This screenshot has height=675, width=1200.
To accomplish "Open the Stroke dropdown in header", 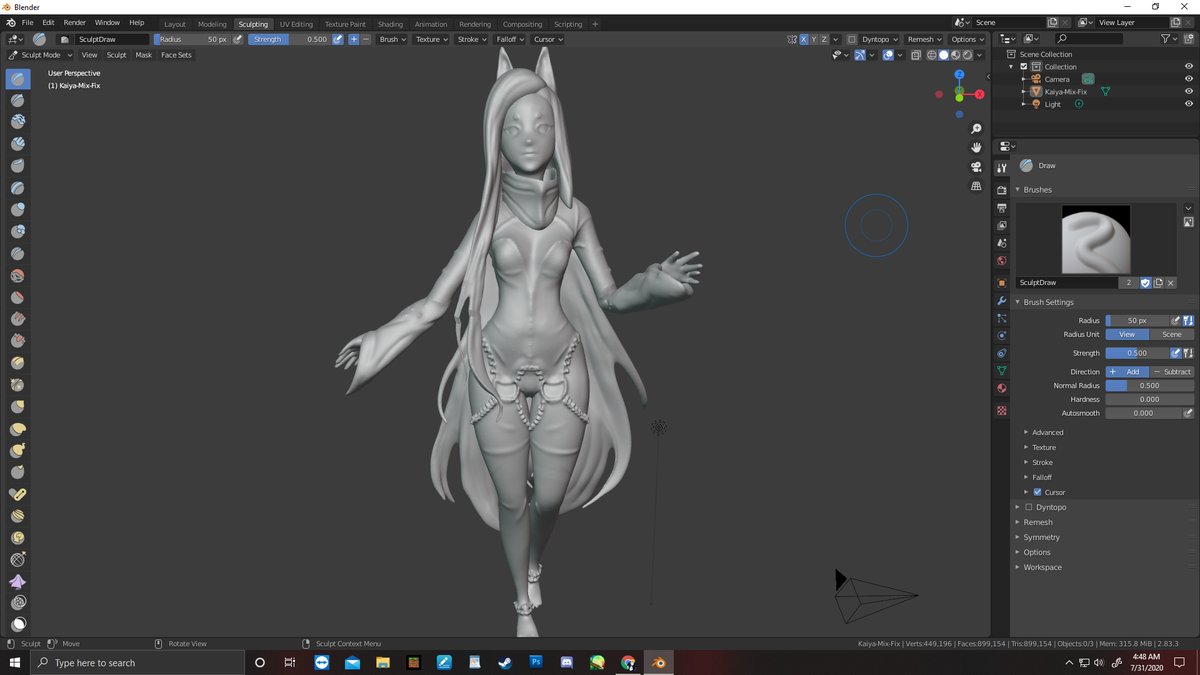I will (x=472, y=39).
